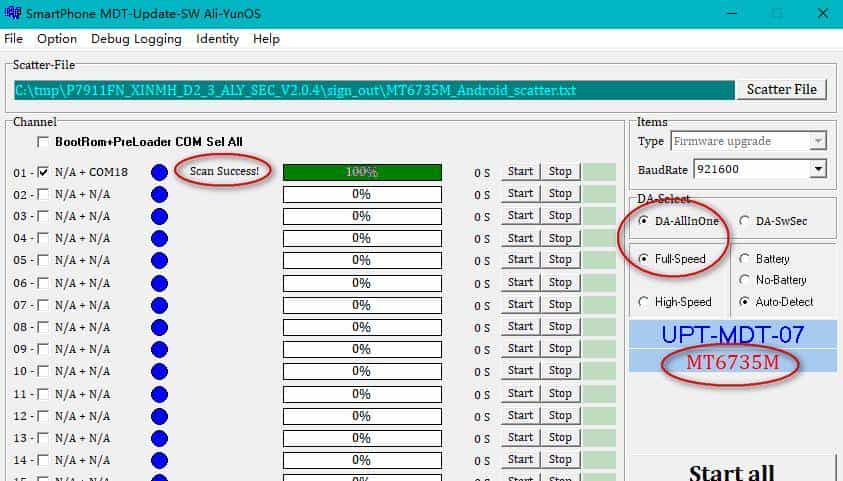843x481 pixels.
Task: Choose the High-Speed radio option
Action: [643, 302]
